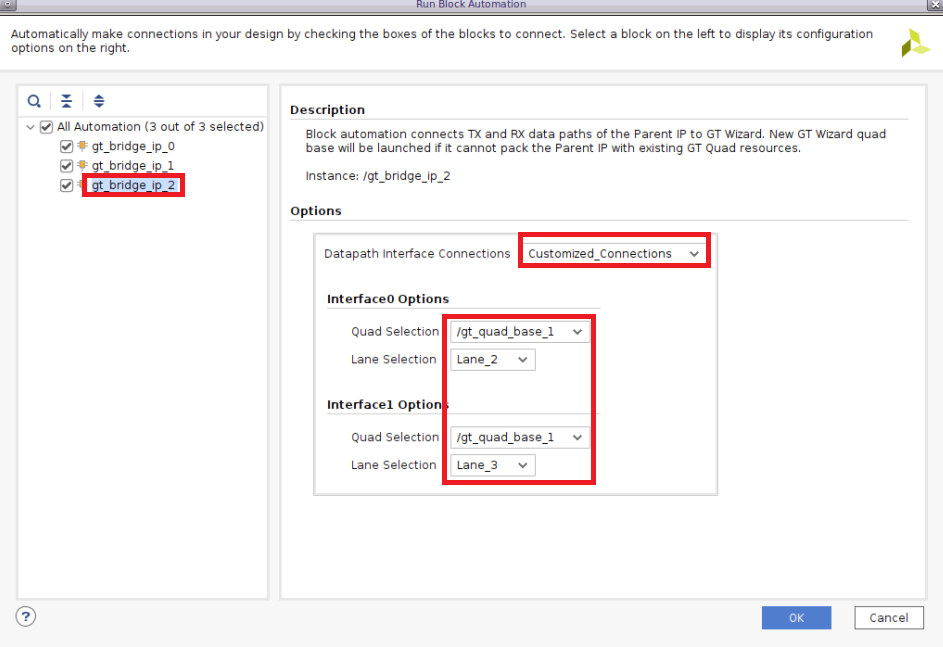Toggle the gt_bridge_ip_2 checkbox

(67, 185)
